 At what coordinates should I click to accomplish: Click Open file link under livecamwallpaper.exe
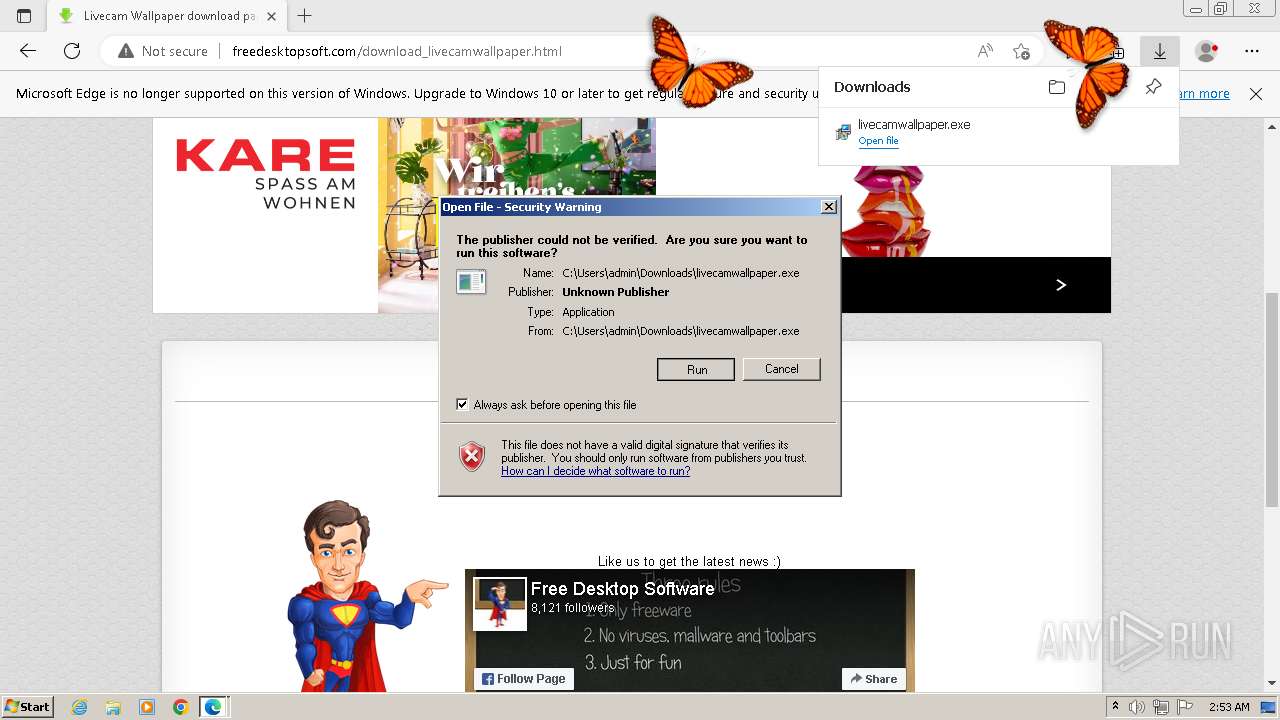coord(878,141)
